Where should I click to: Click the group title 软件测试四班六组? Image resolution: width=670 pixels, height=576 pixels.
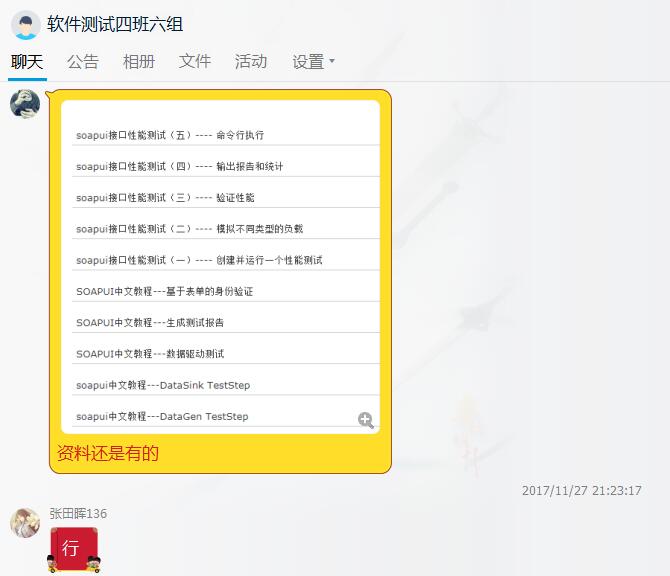(115, 24)
